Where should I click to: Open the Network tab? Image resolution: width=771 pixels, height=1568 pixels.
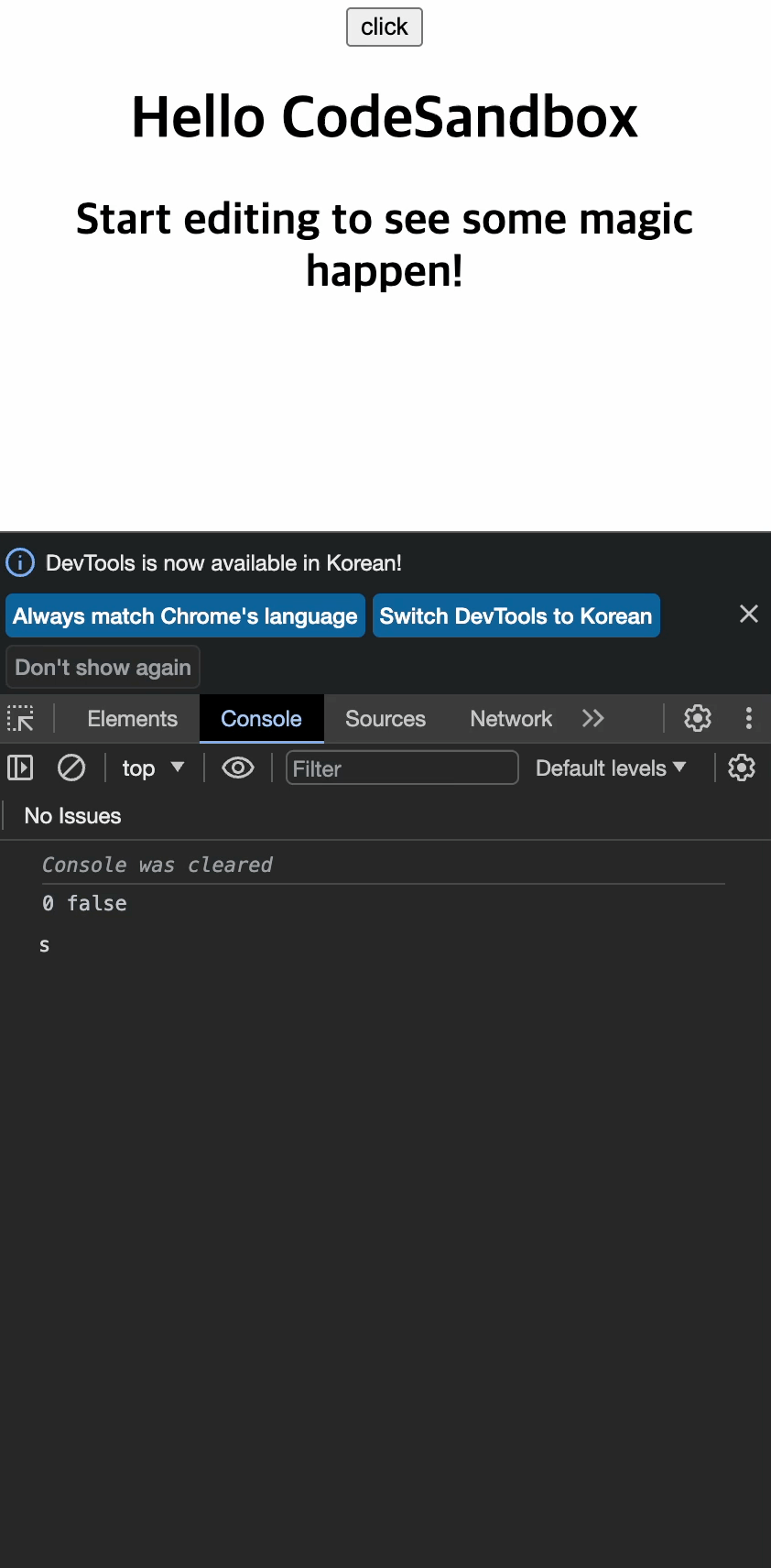point(510,719)
